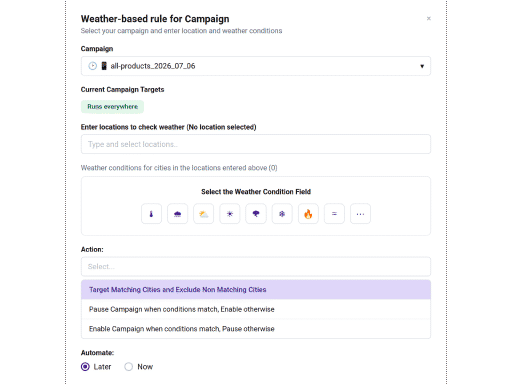Select the thermometer temperature condition icon
This screenshot has height=384, width=512.
tap(151, 214)
